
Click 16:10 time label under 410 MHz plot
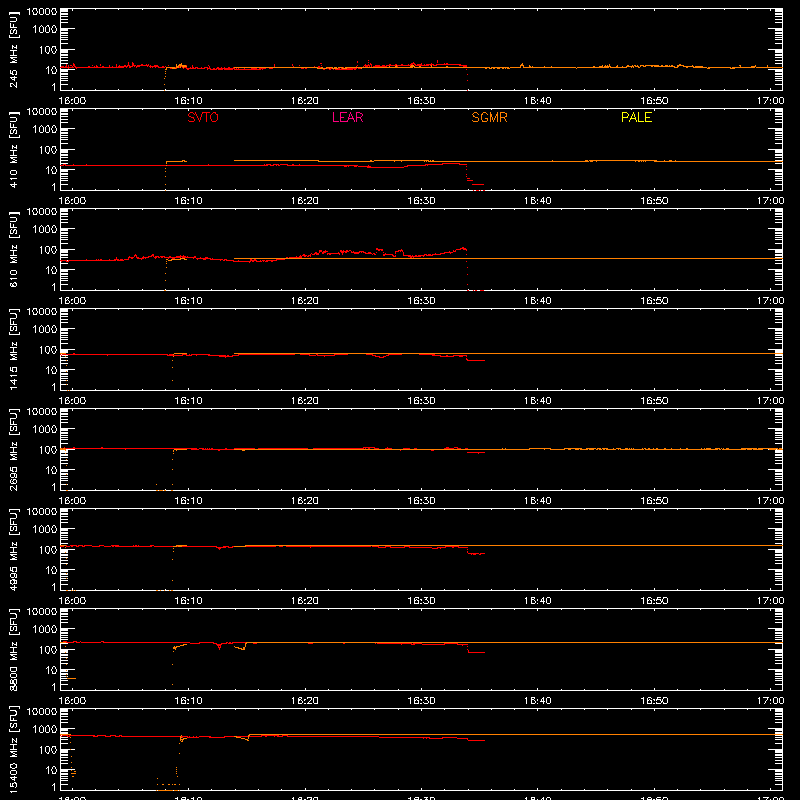(189, 201)
